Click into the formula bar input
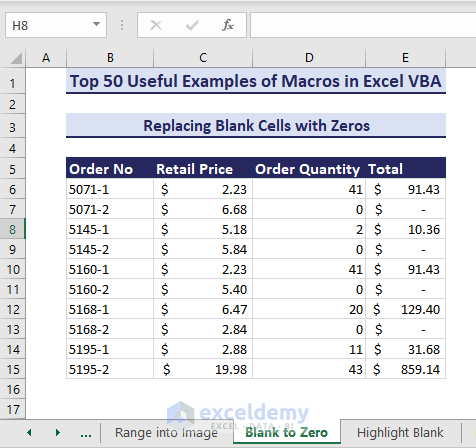This screenshot has height=448, width=476. [363, 25]
